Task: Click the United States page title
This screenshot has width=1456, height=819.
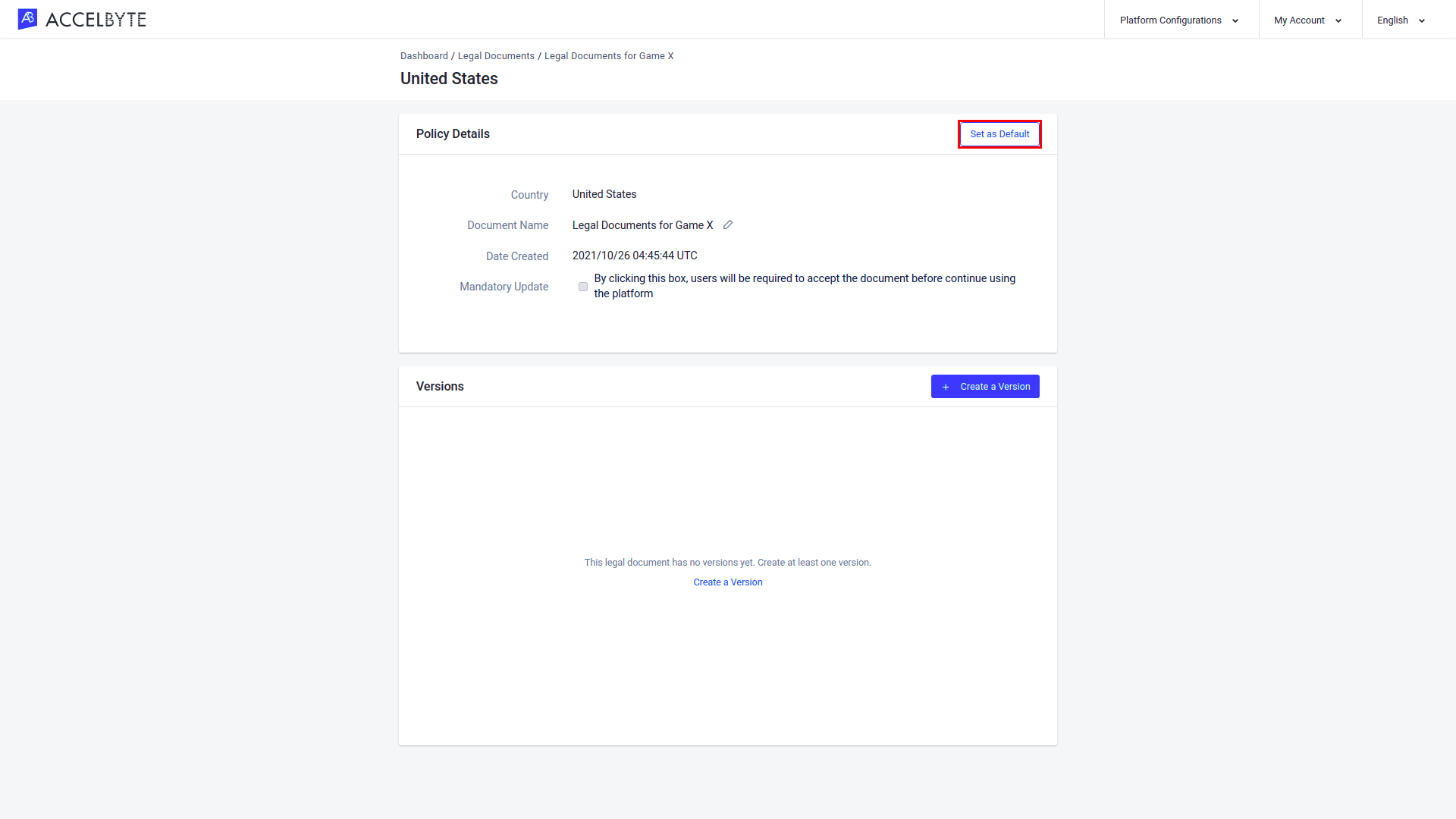Action: [x=449, y=79]
